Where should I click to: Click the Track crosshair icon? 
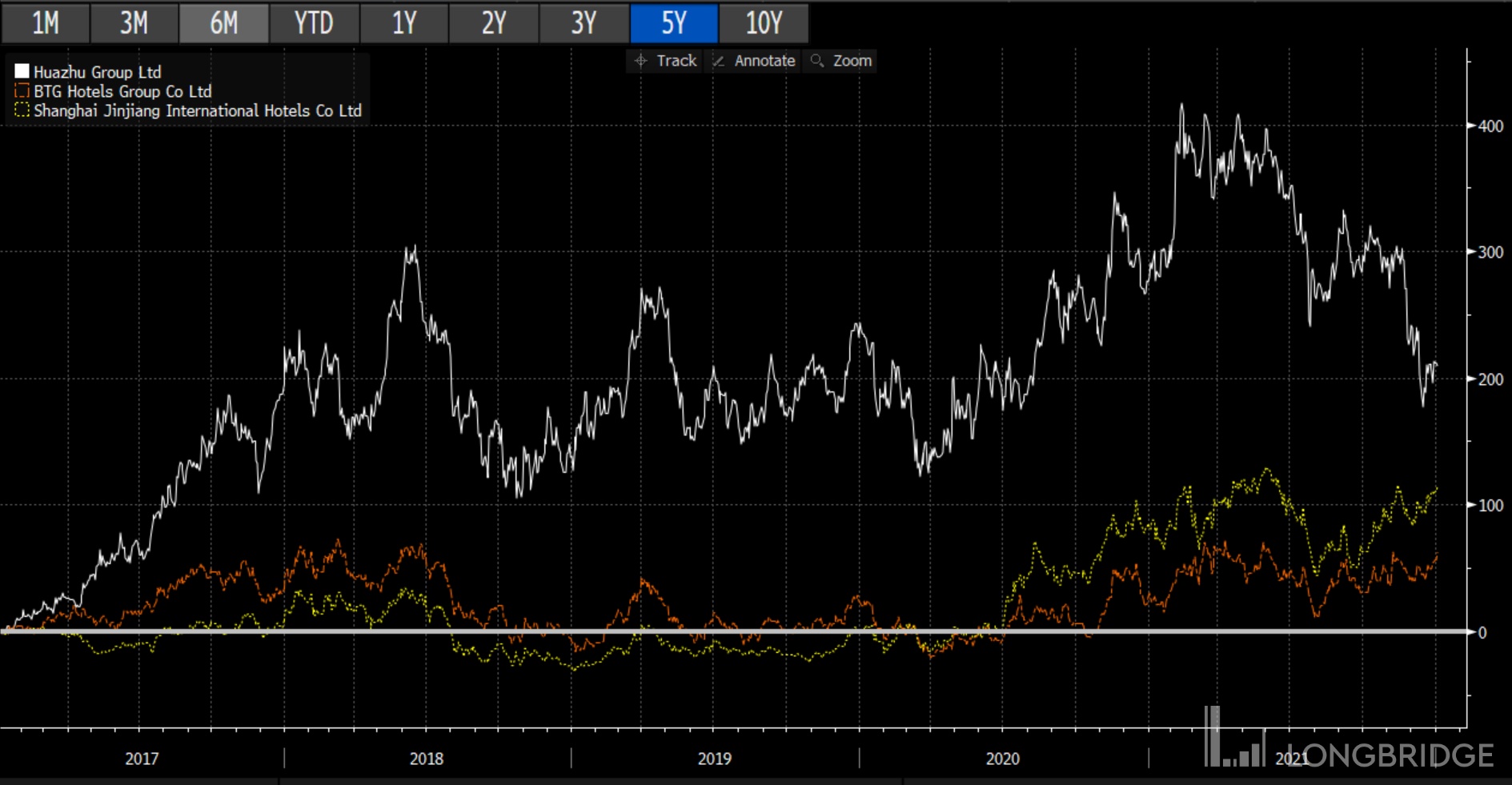640,61
